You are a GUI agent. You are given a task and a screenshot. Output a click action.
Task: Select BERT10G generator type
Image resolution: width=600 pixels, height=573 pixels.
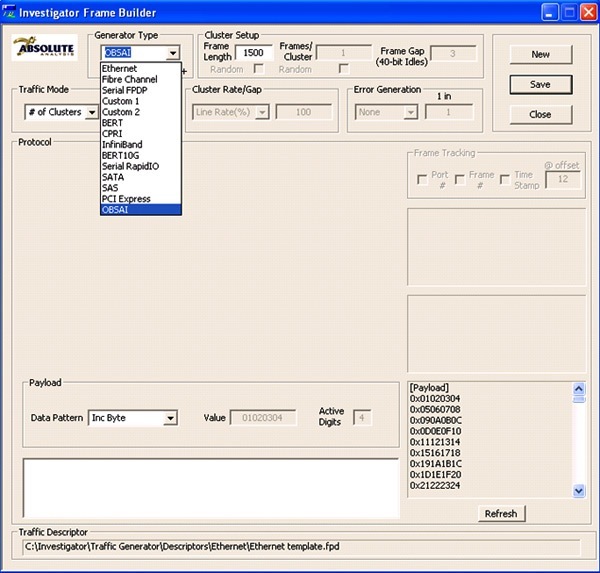pos(140,155)
